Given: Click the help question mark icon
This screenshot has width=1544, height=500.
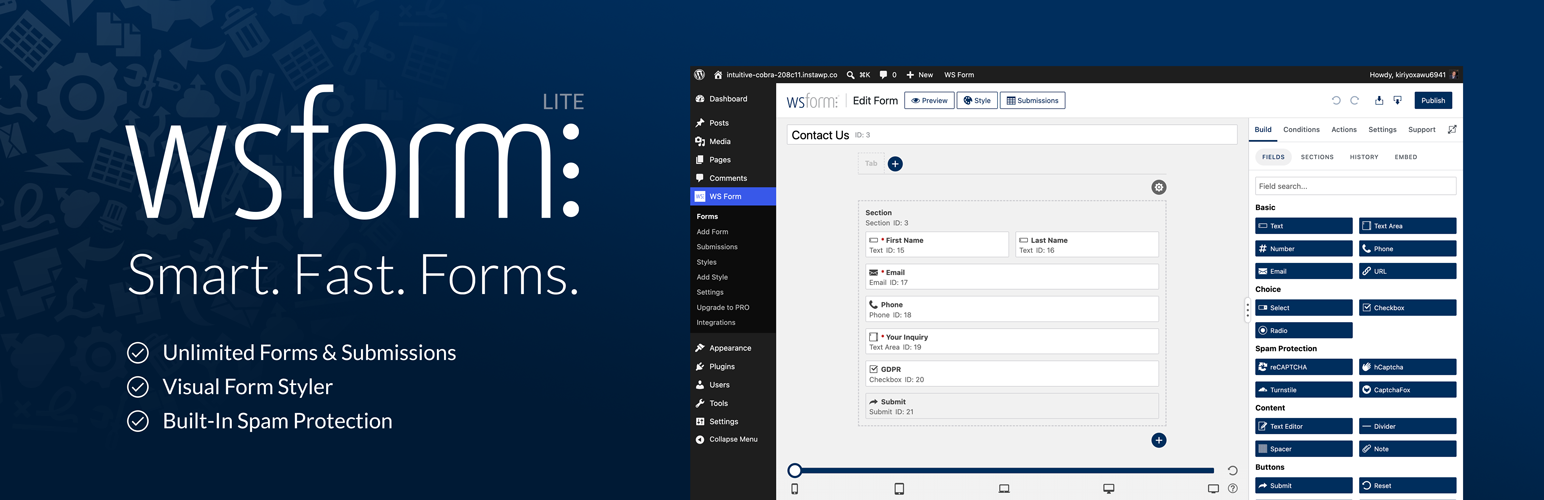Looking at the screenshot, I should 1232,489.
